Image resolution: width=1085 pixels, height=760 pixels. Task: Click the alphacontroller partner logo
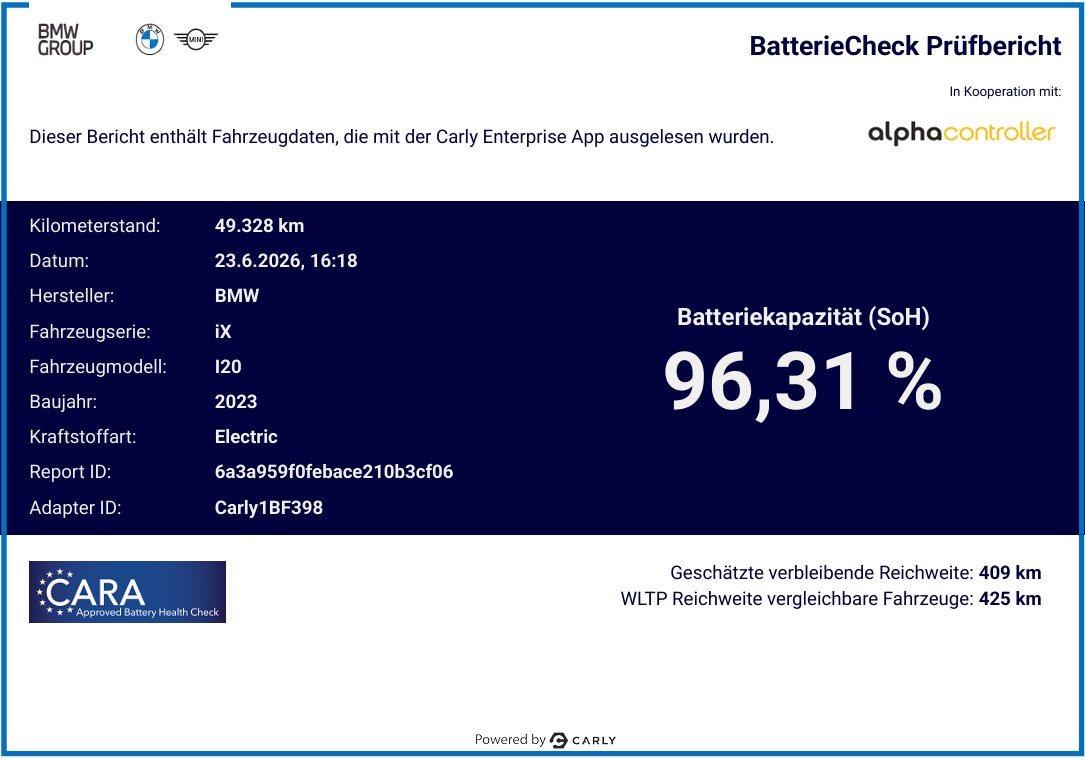pos(961,132)
